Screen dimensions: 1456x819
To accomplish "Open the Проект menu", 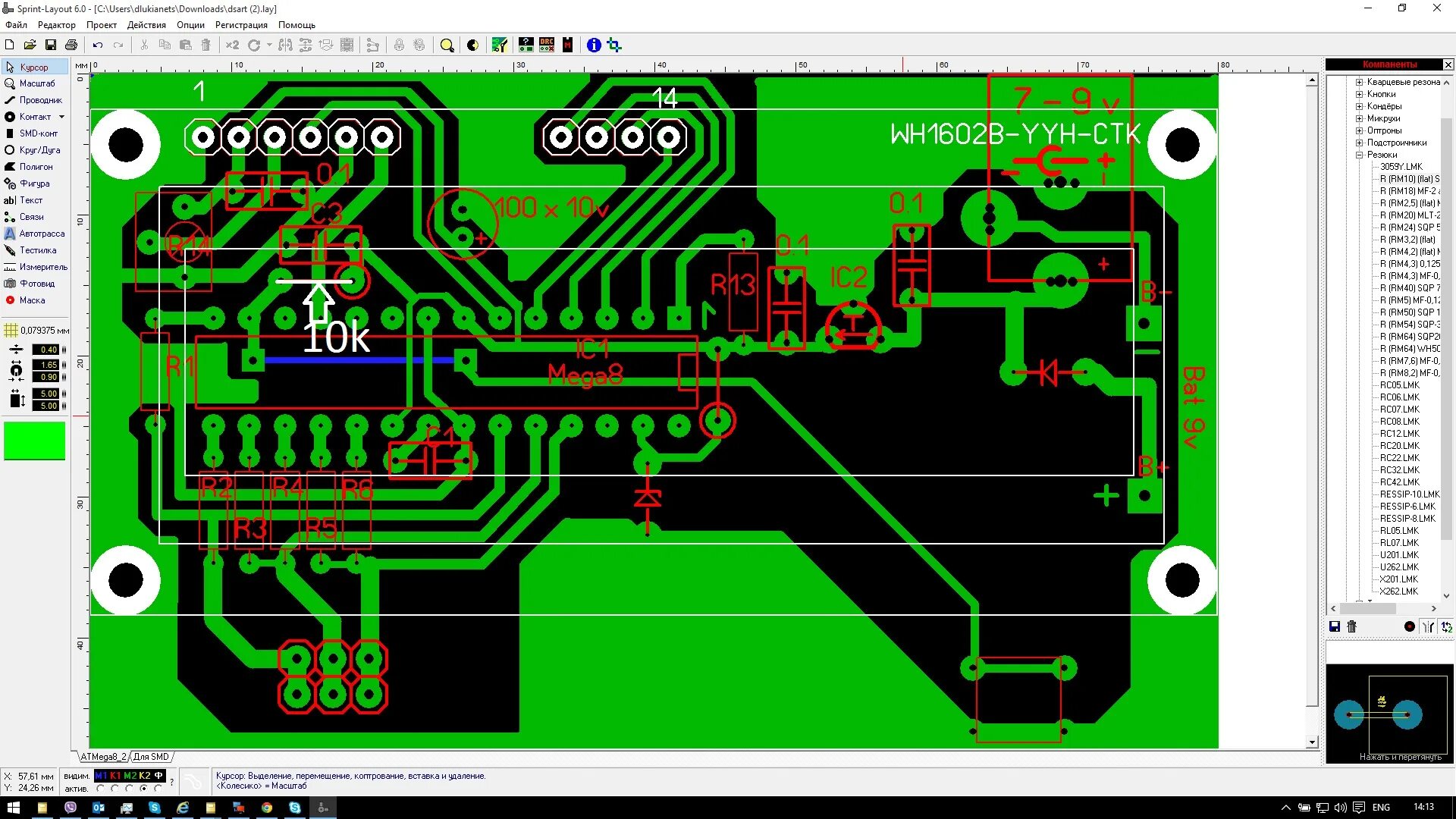I will [x=101, y=25].
